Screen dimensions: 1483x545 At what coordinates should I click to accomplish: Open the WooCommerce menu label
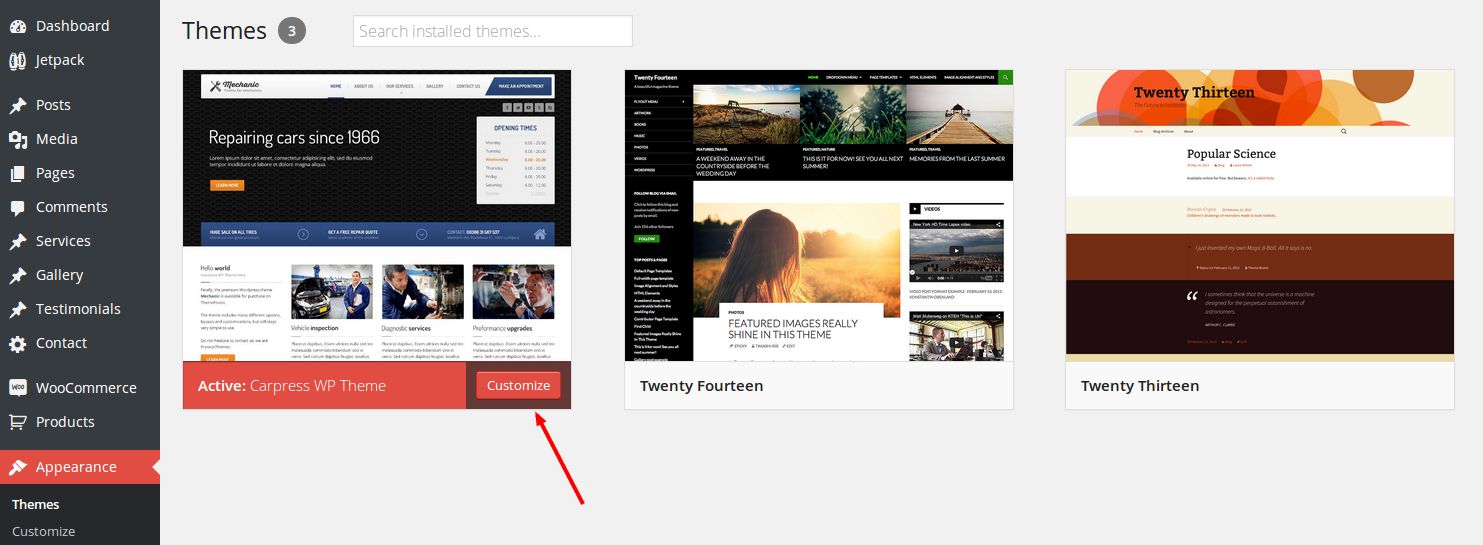tap(86, 388)
